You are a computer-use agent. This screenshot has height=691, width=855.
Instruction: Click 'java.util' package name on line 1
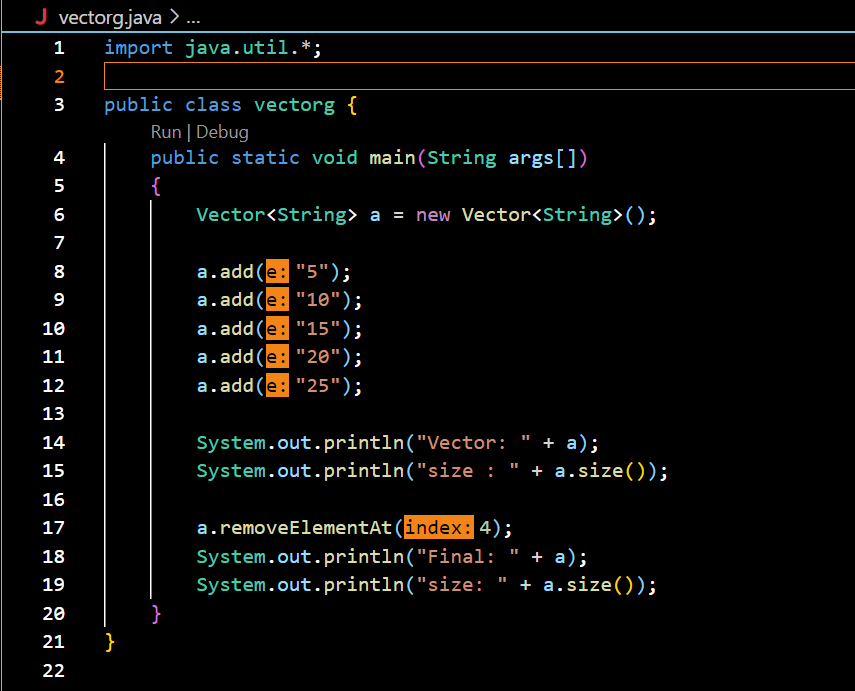237,48
